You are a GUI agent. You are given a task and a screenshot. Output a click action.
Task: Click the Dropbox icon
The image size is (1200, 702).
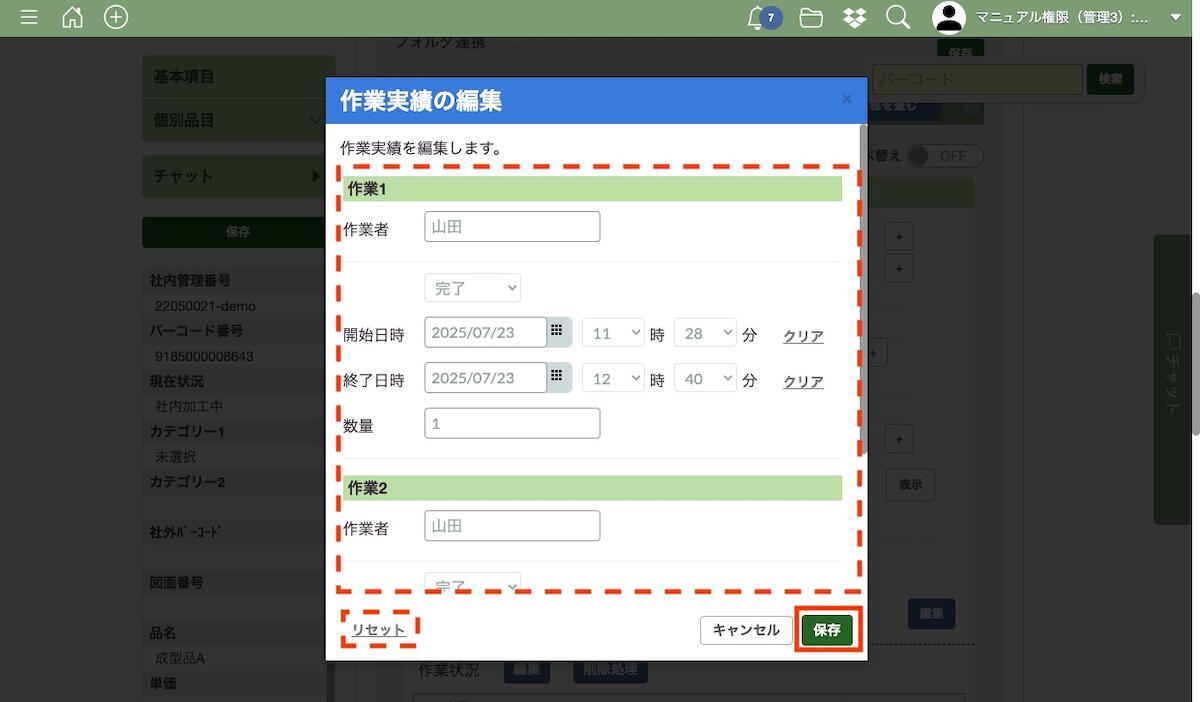point(854,17)
